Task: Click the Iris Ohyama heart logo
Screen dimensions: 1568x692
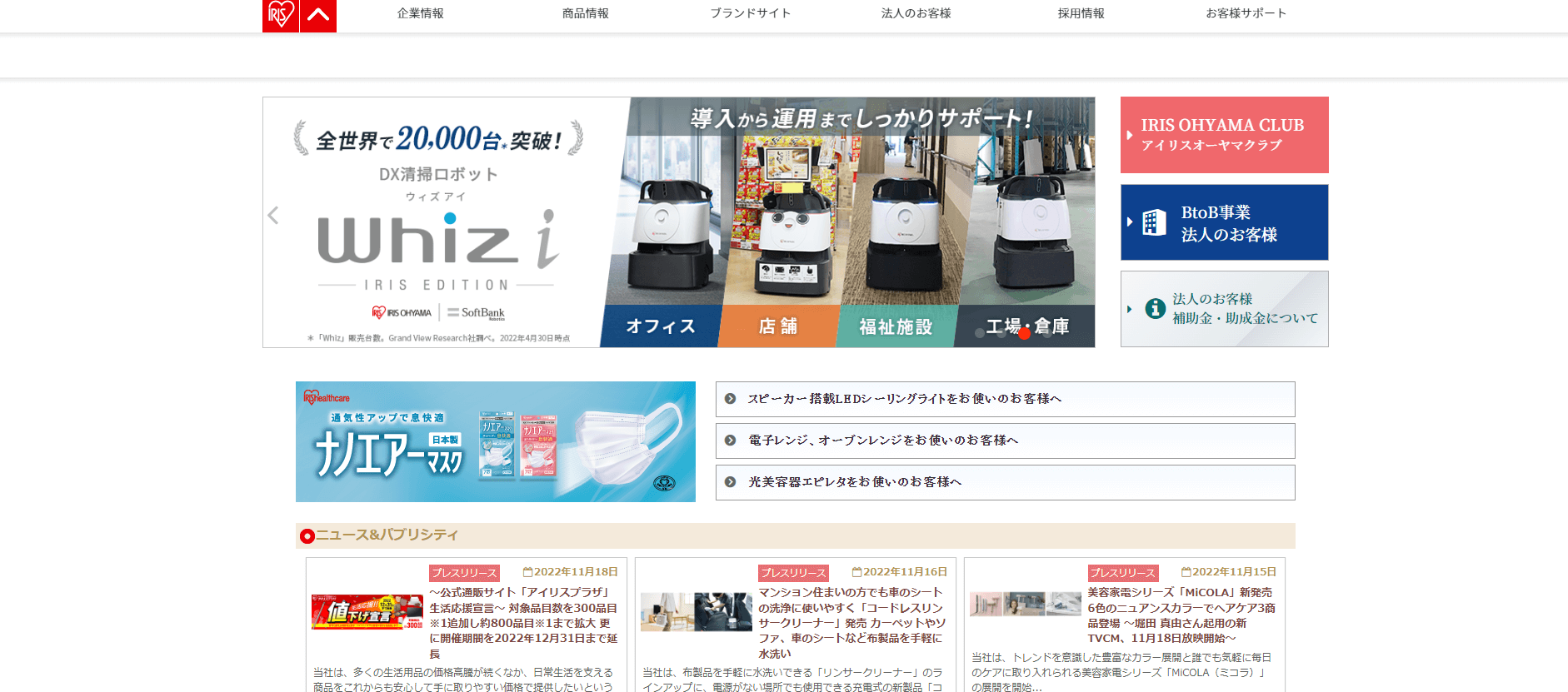Action: point(280,16)
